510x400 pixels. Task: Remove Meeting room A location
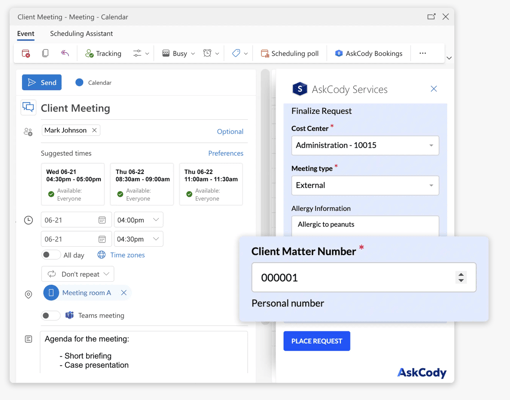pos(124,292)
